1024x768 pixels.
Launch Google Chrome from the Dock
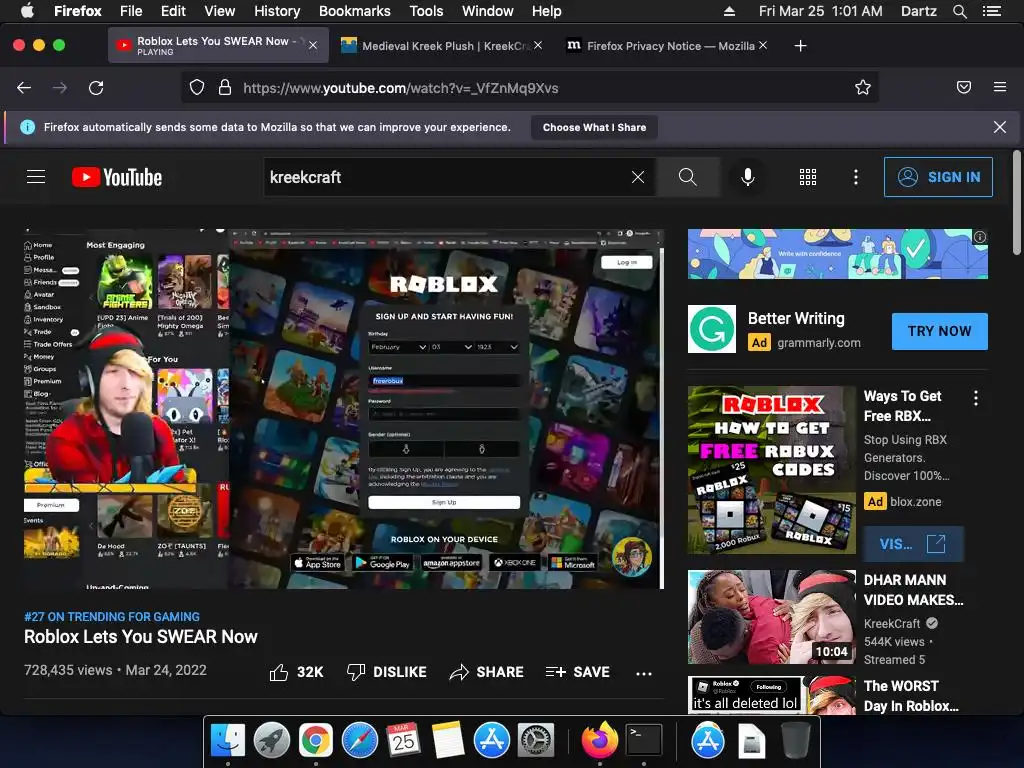point(316,741)
